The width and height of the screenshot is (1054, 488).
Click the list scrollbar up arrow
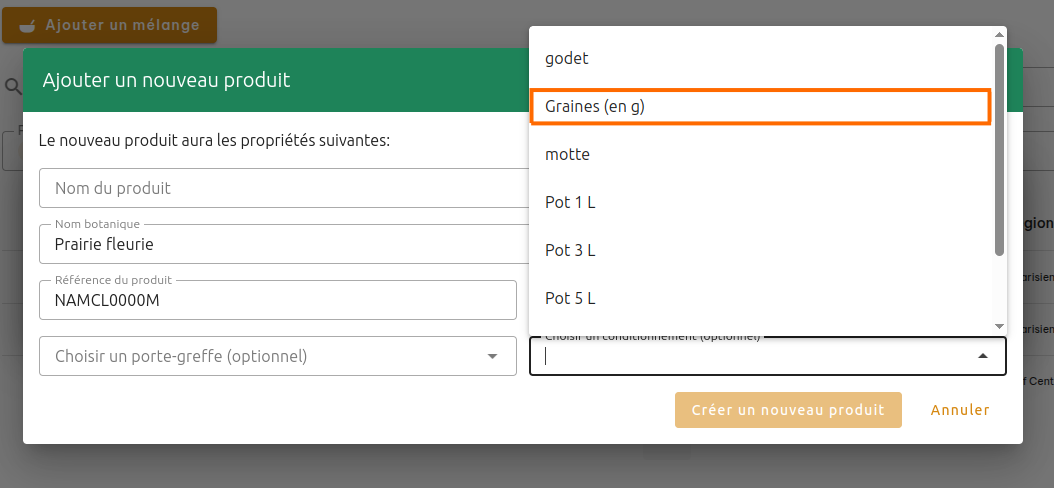pyautogui.click(x=999, y=34)
